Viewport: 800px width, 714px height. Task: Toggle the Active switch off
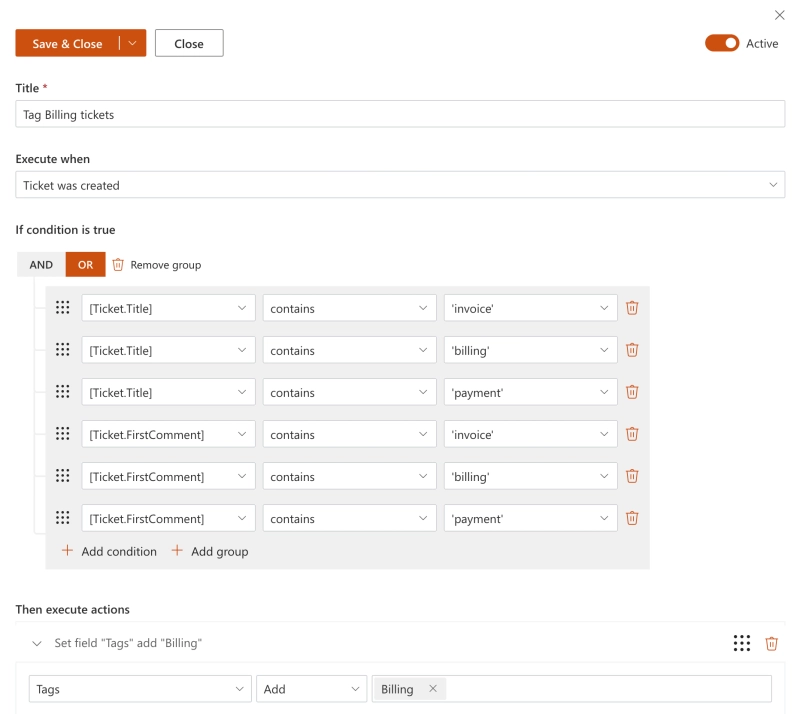pyautogui.click(x=721, y=43)
